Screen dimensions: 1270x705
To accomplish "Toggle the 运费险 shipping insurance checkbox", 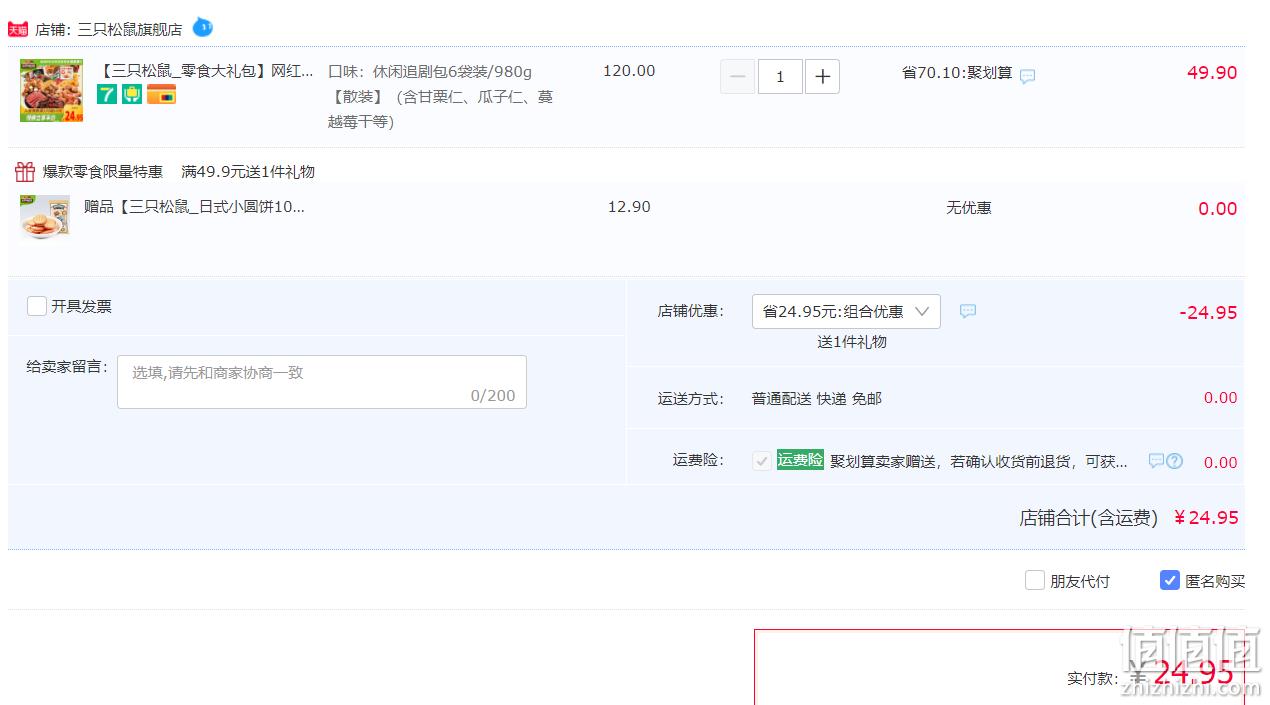I will pyautogui.click(x=762, y=461).
